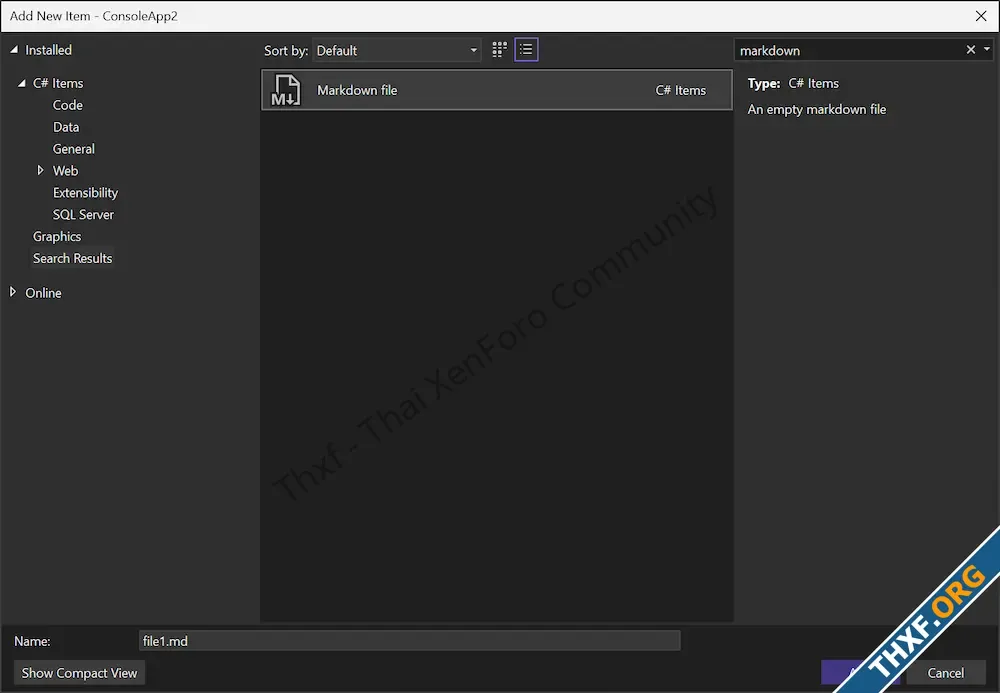Click the Cancel button

click(945, 673)
